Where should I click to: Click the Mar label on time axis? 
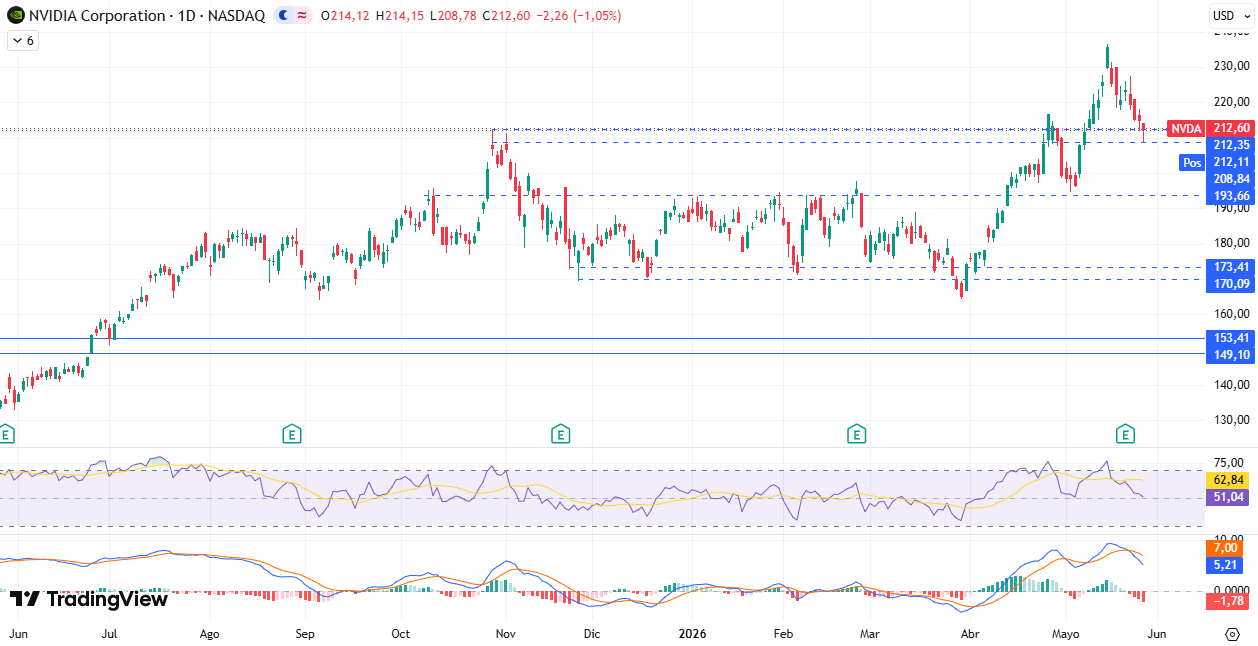870,634
